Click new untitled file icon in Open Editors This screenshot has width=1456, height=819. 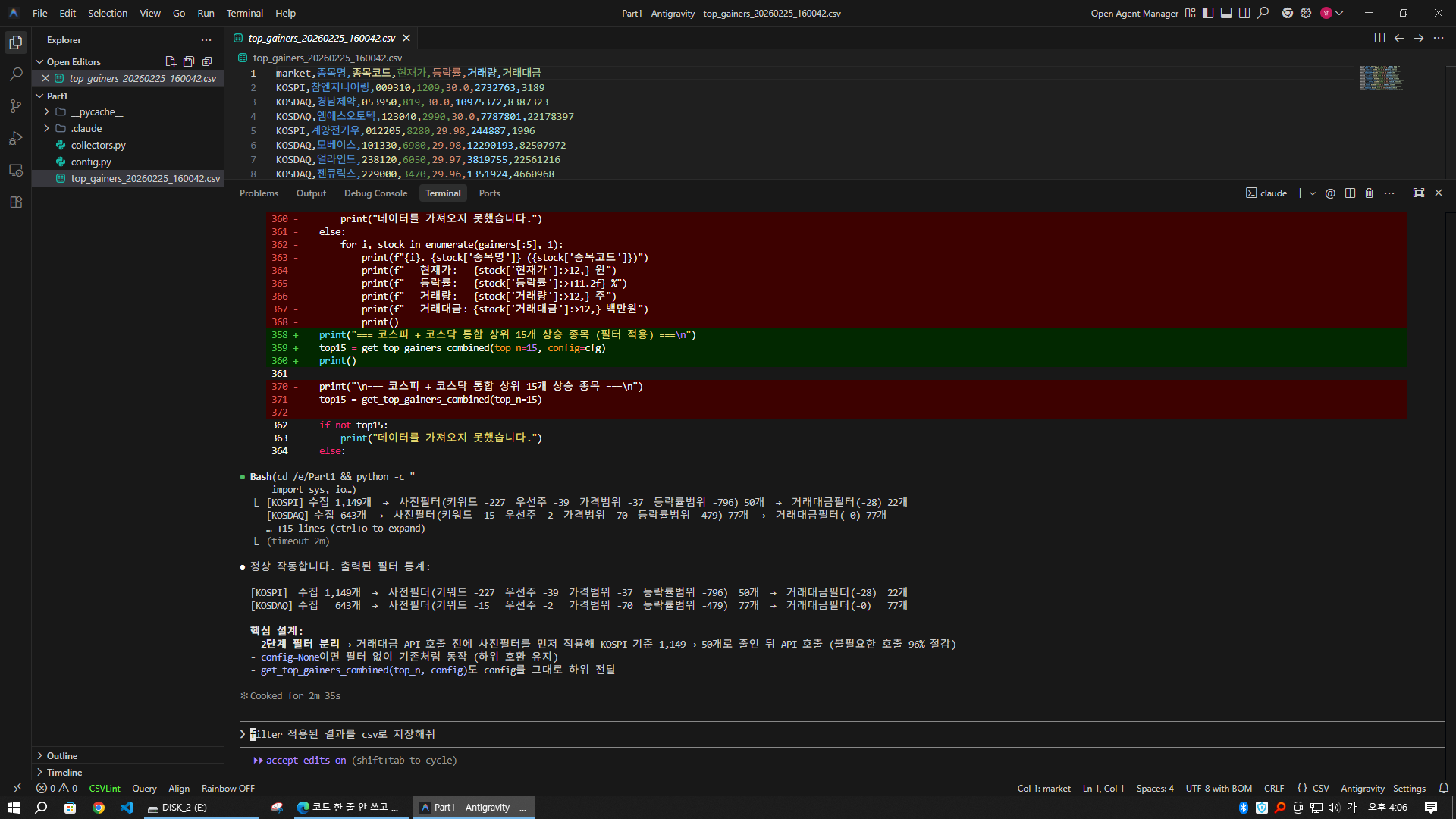[x=170, y=61]
